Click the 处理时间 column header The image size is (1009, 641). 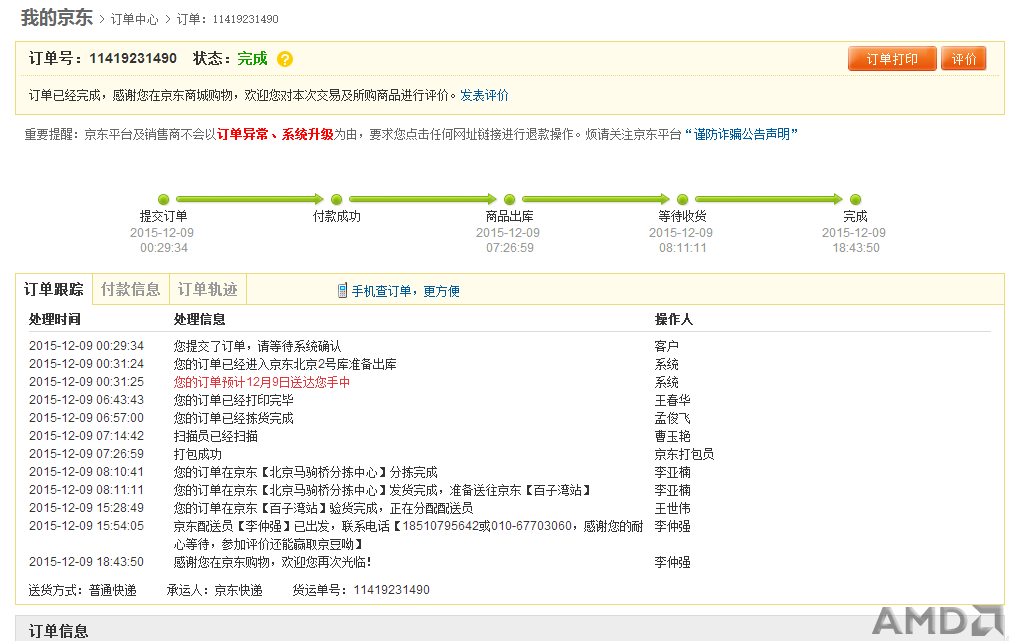tap(55, 319)
